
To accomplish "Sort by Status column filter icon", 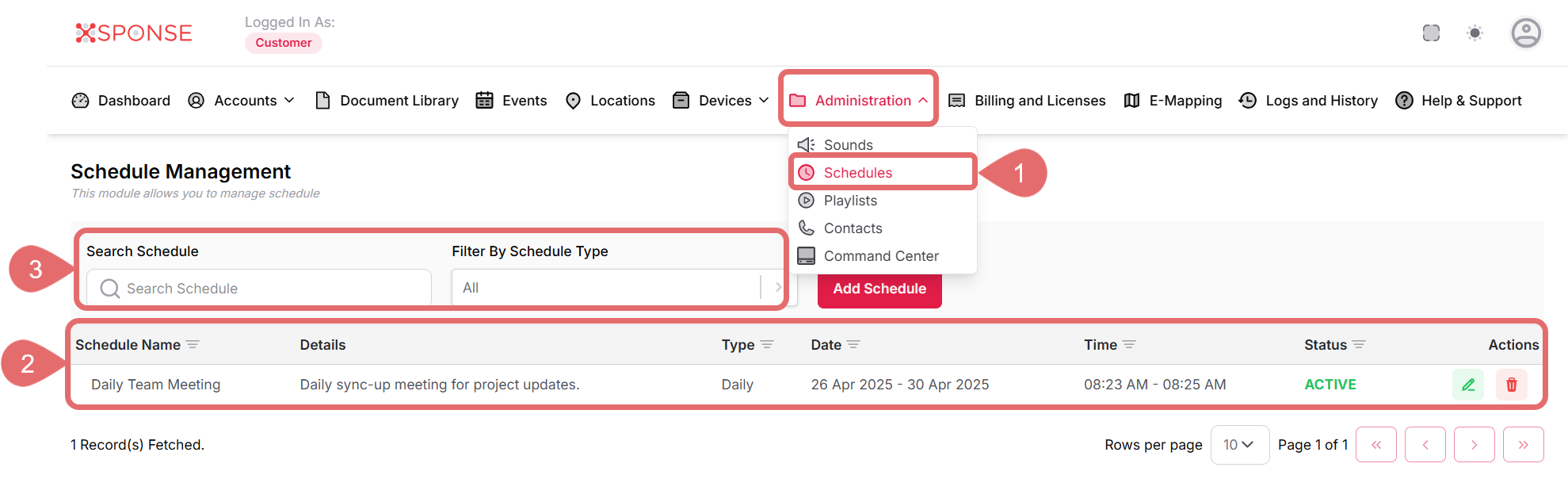I will point(1359,345).
